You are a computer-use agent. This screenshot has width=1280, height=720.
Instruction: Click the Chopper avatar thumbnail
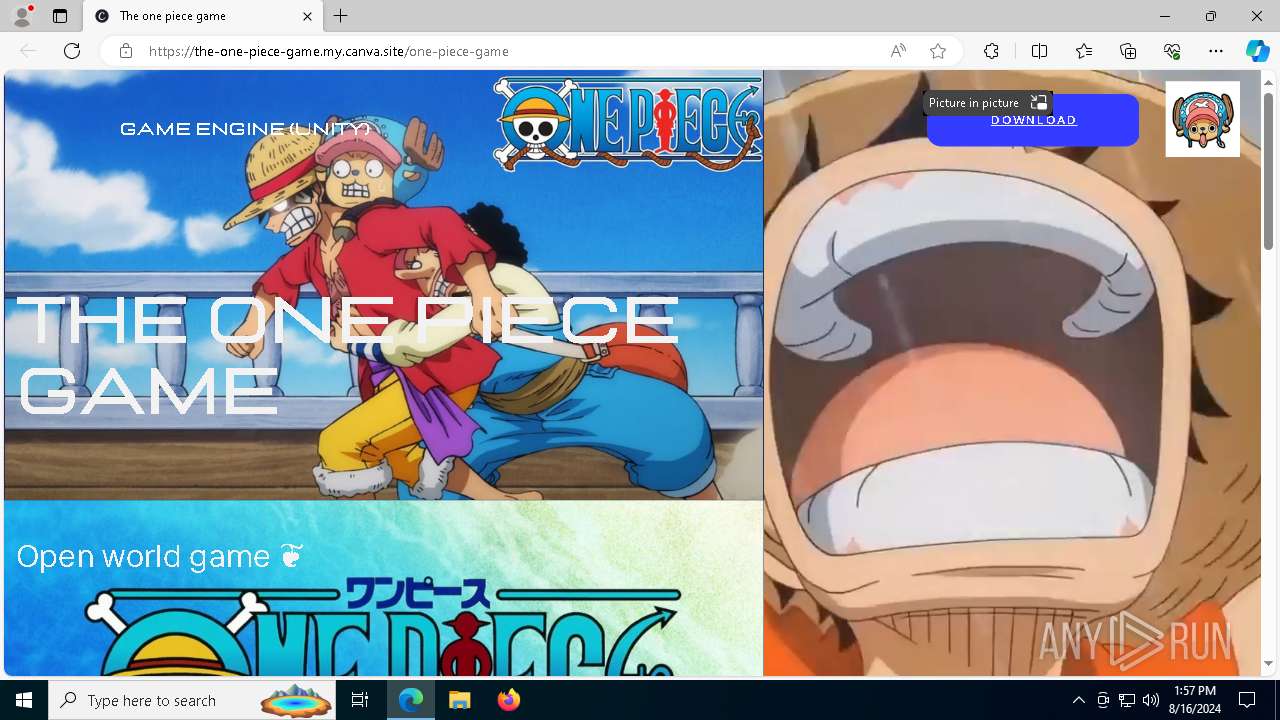pos(1203,119)
